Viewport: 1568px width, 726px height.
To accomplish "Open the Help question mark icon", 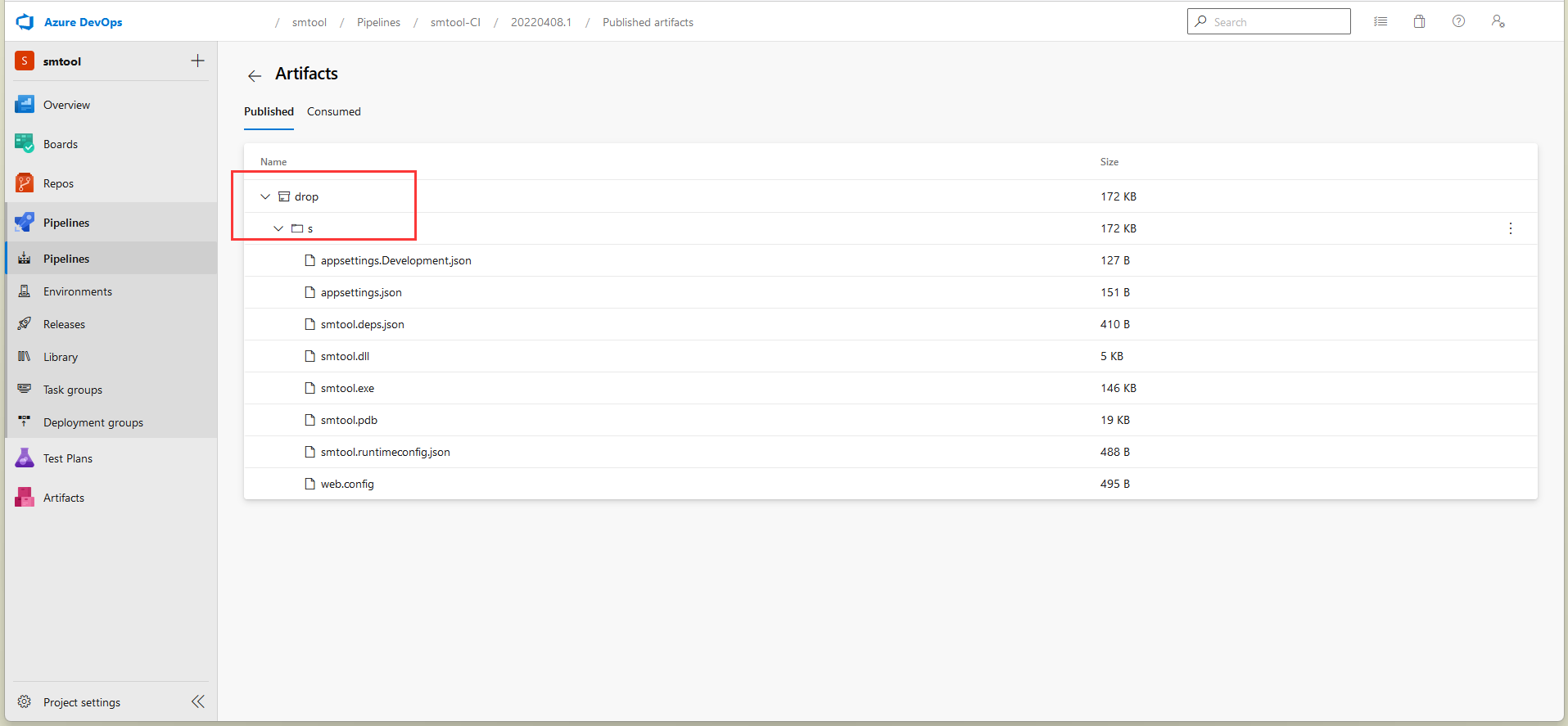I will coord(1458,22).
